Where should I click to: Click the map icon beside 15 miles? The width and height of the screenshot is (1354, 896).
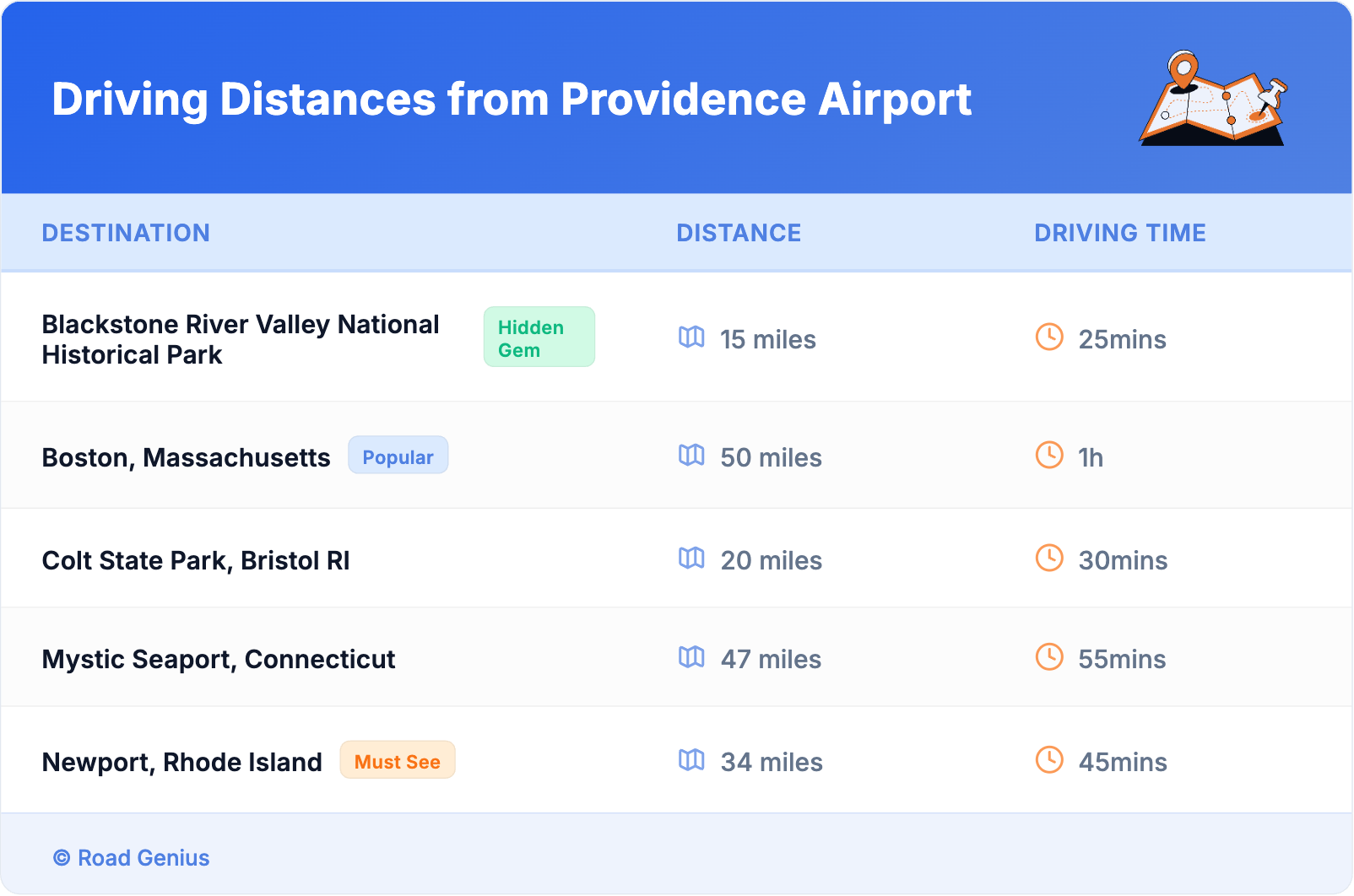pos(691,337)
